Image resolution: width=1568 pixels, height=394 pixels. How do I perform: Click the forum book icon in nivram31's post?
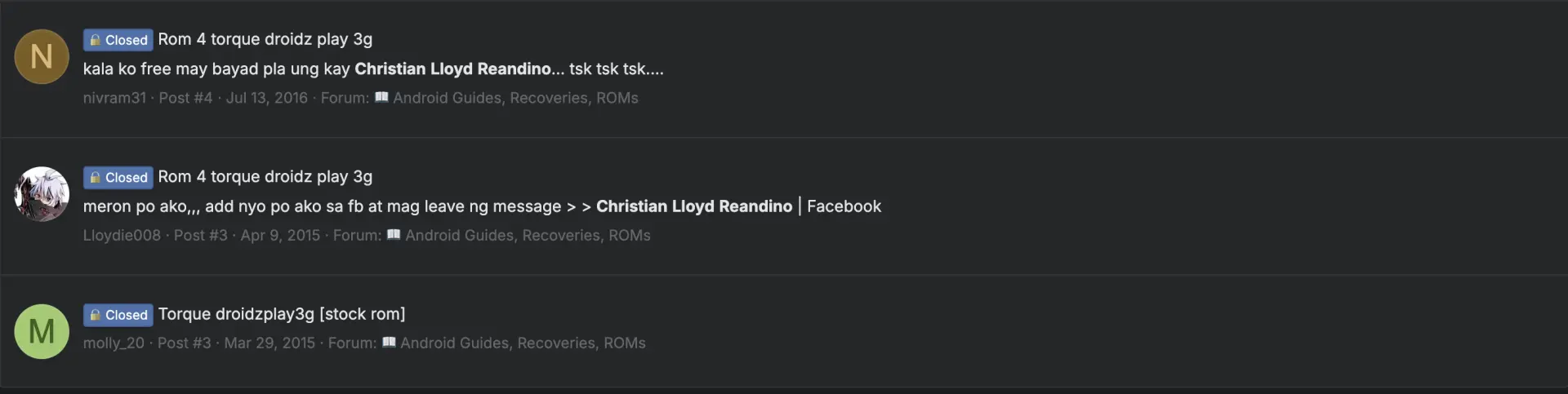click(381, 97)
